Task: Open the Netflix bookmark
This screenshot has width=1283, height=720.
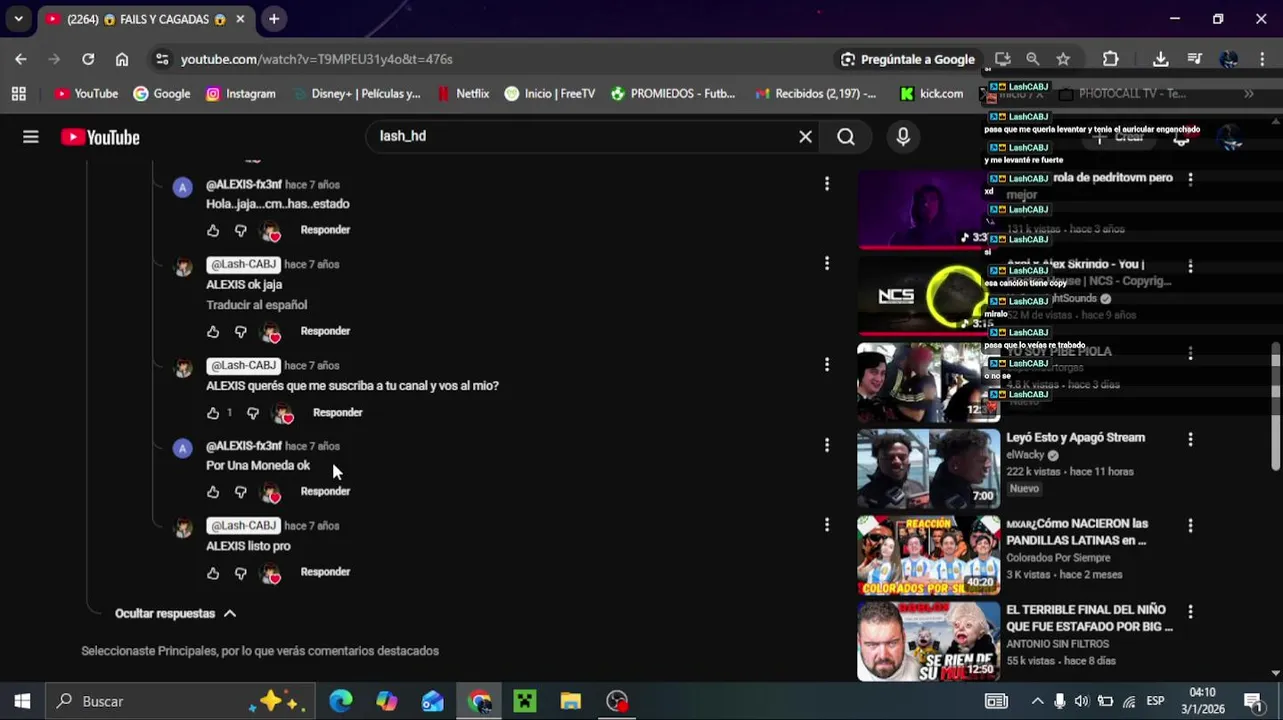Action: pyautogui.click(x=463, y=93)
